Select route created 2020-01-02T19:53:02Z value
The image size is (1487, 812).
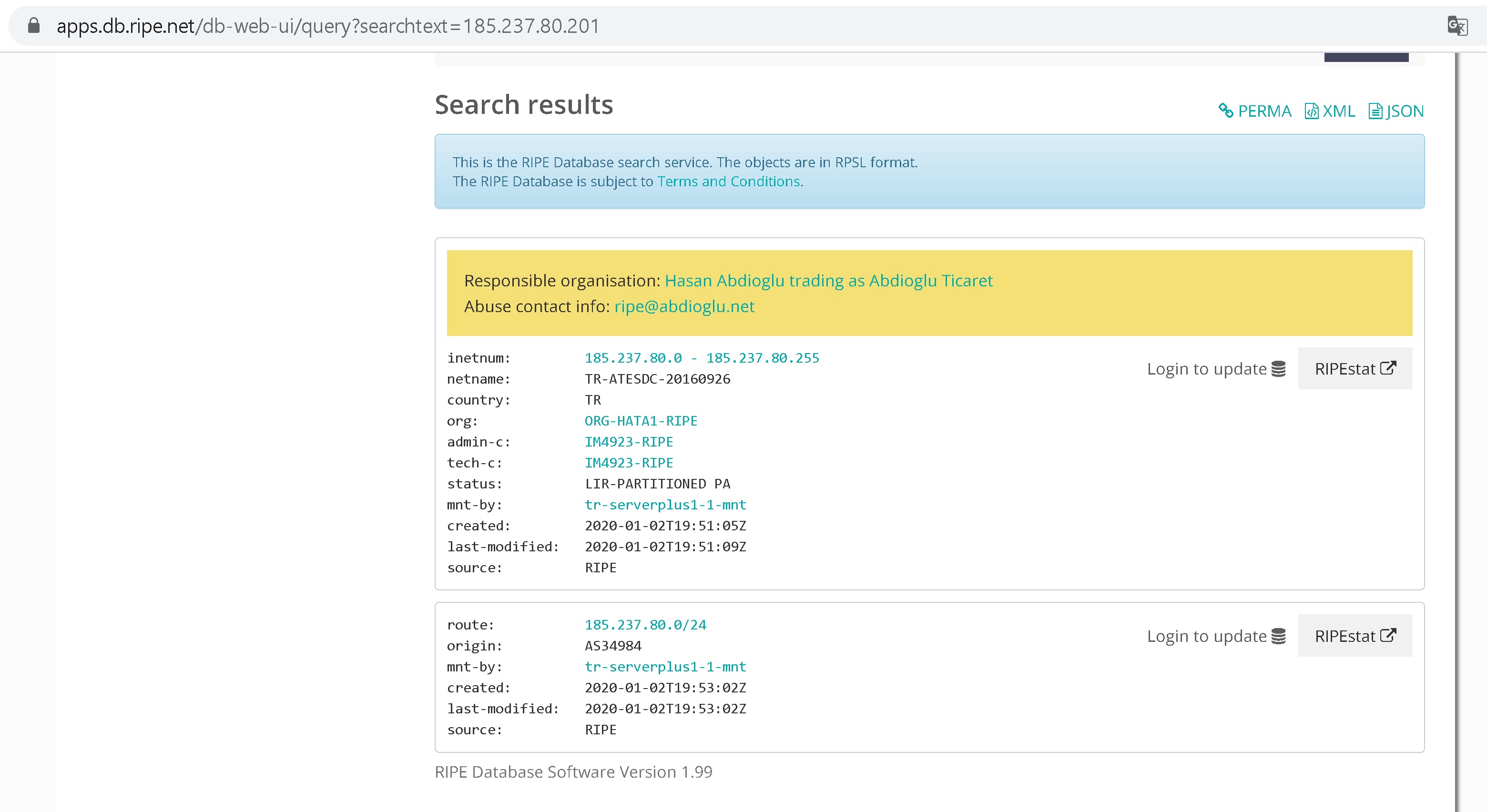pyautogui.click(x=665, y=687)
